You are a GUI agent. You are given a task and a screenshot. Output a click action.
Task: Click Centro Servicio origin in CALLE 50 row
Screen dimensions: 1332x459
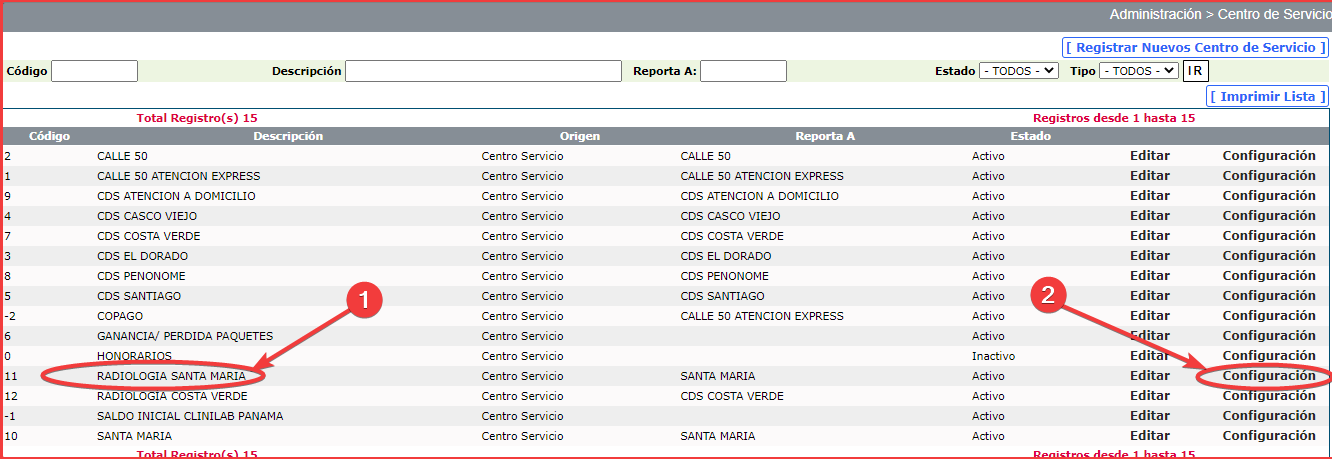point(522,156)
